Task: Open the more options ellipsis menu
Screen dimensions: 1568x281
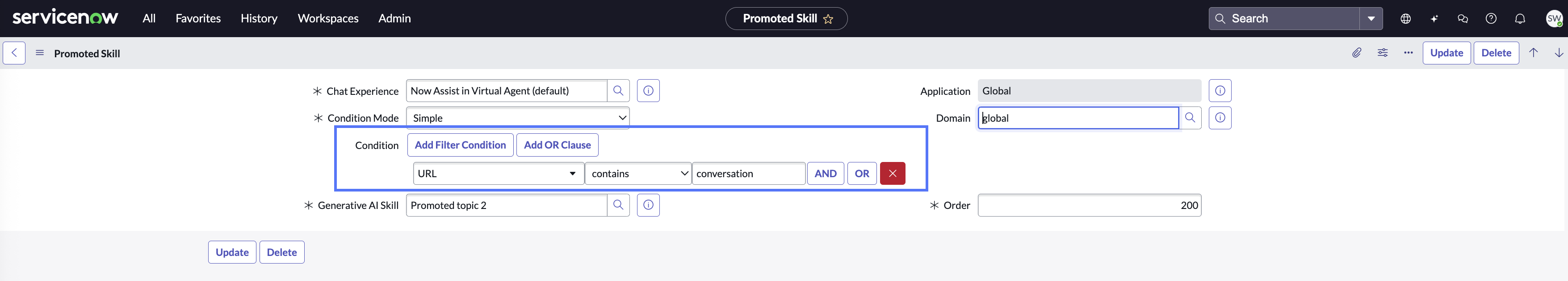Action: tap(1408, 53)
